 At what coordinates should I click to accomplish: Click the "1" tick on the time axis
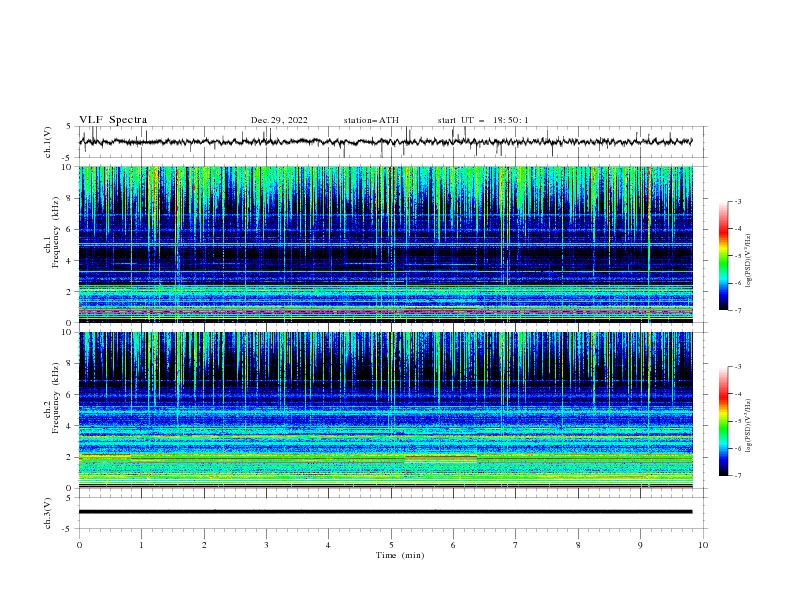pyautogui.click(x=141, y=545)
